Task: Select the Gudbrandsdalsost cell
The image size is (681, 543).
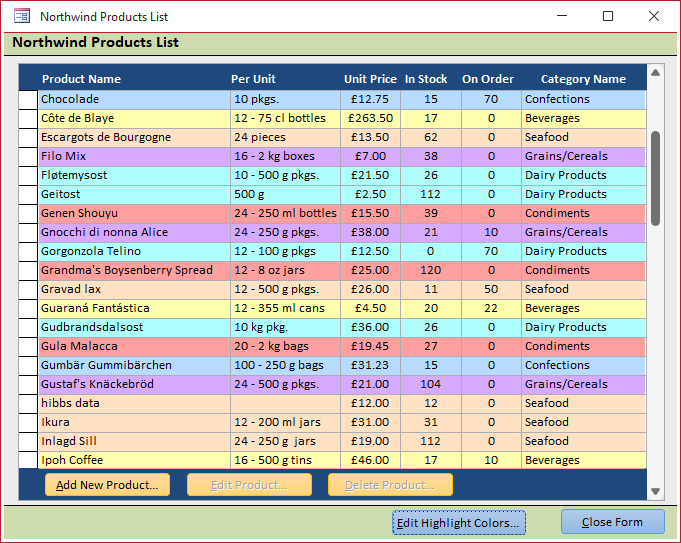Action: (134, 328)
